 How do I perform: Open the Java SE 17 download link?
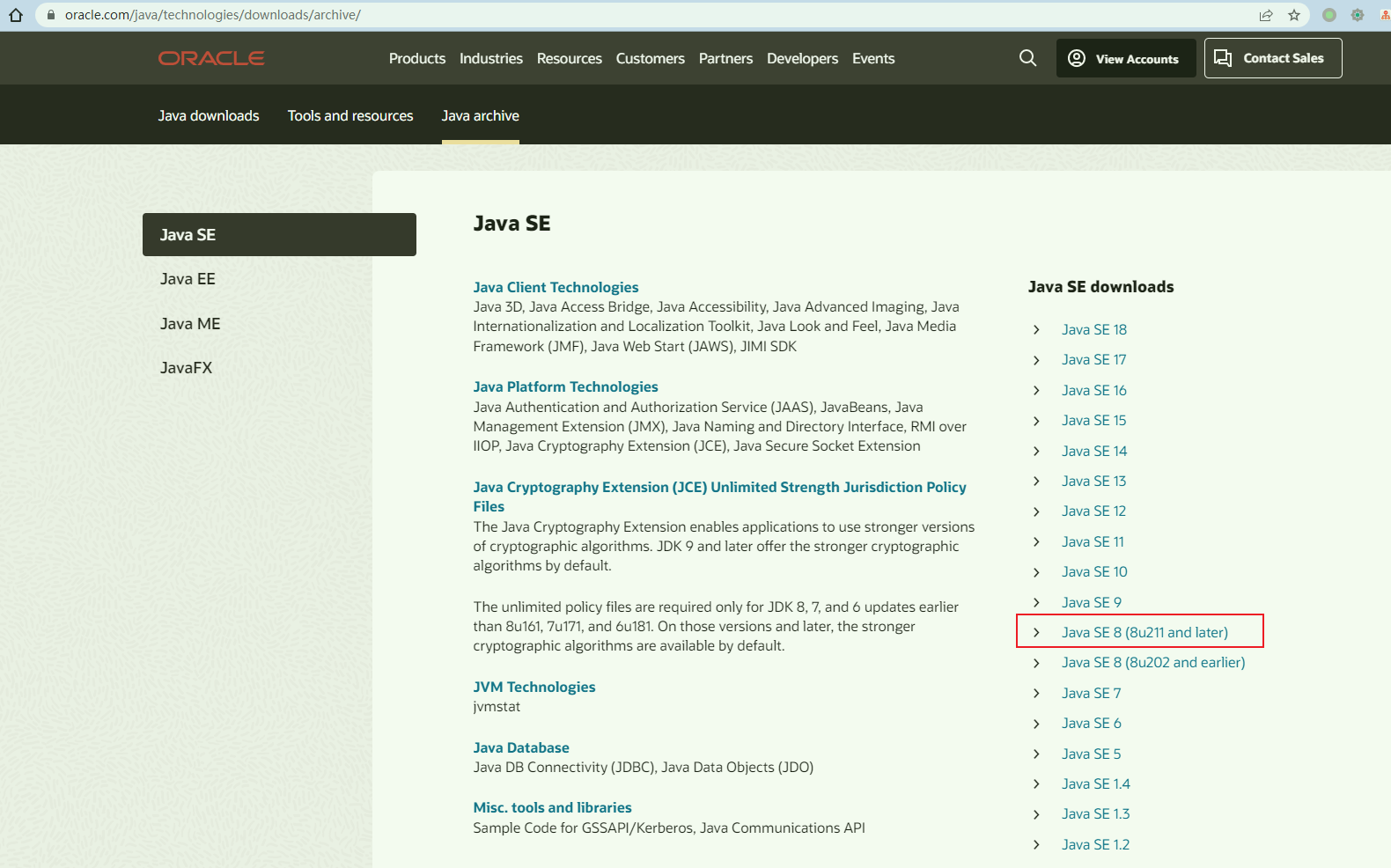(x=1094, y=359)
